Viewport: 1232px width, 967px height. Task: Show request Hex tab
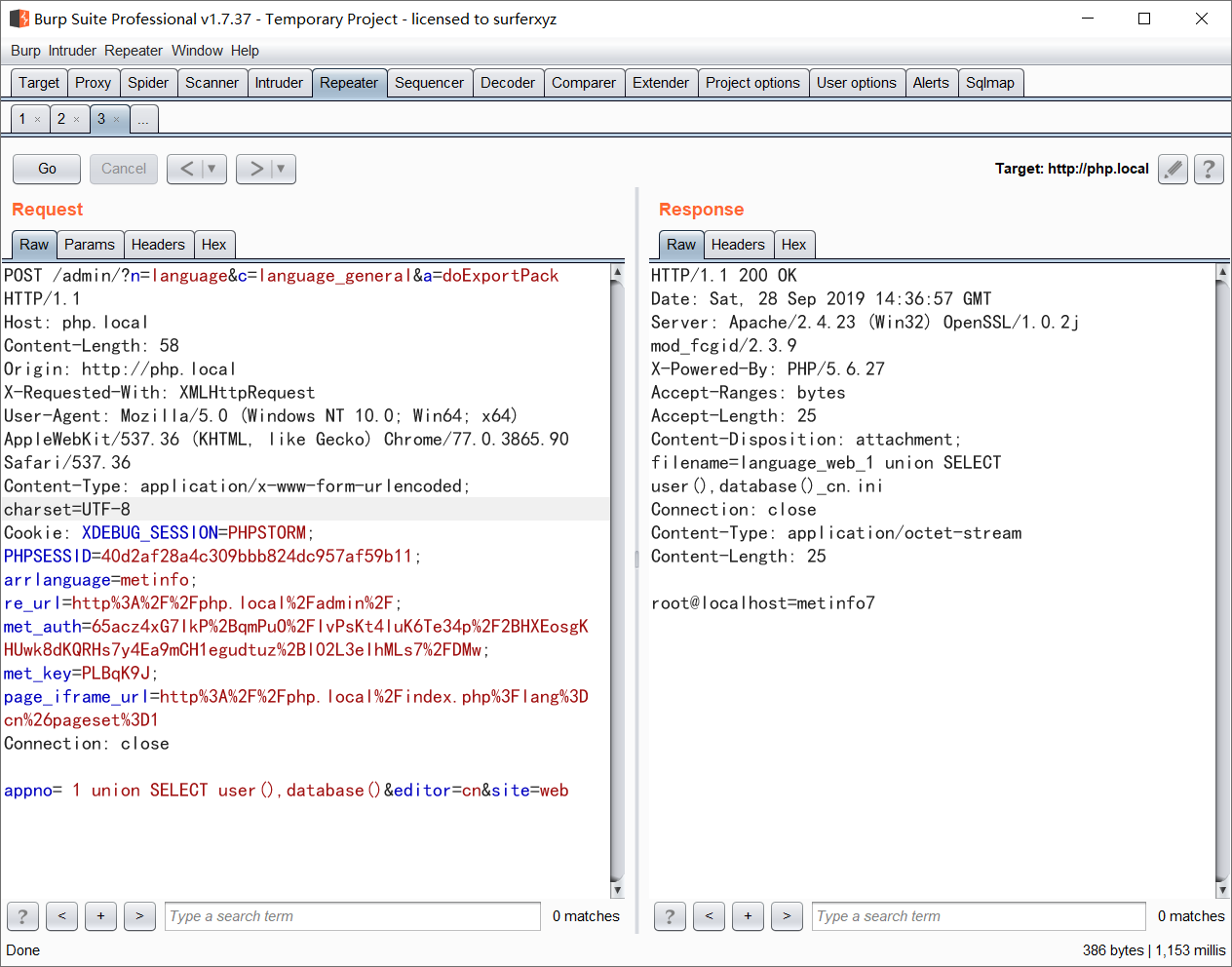(x=214, y=245)
